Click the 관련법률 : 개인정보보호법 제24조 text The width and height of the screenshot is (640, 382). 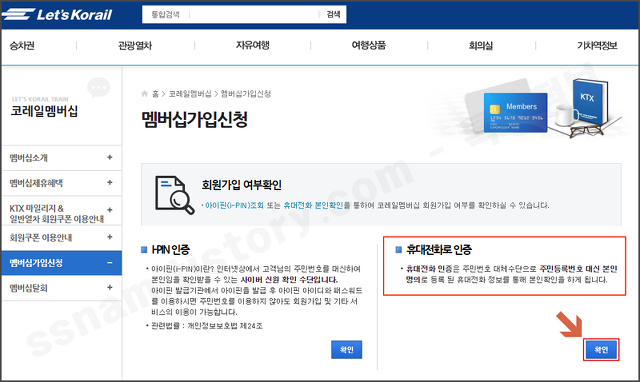point(207,326)
